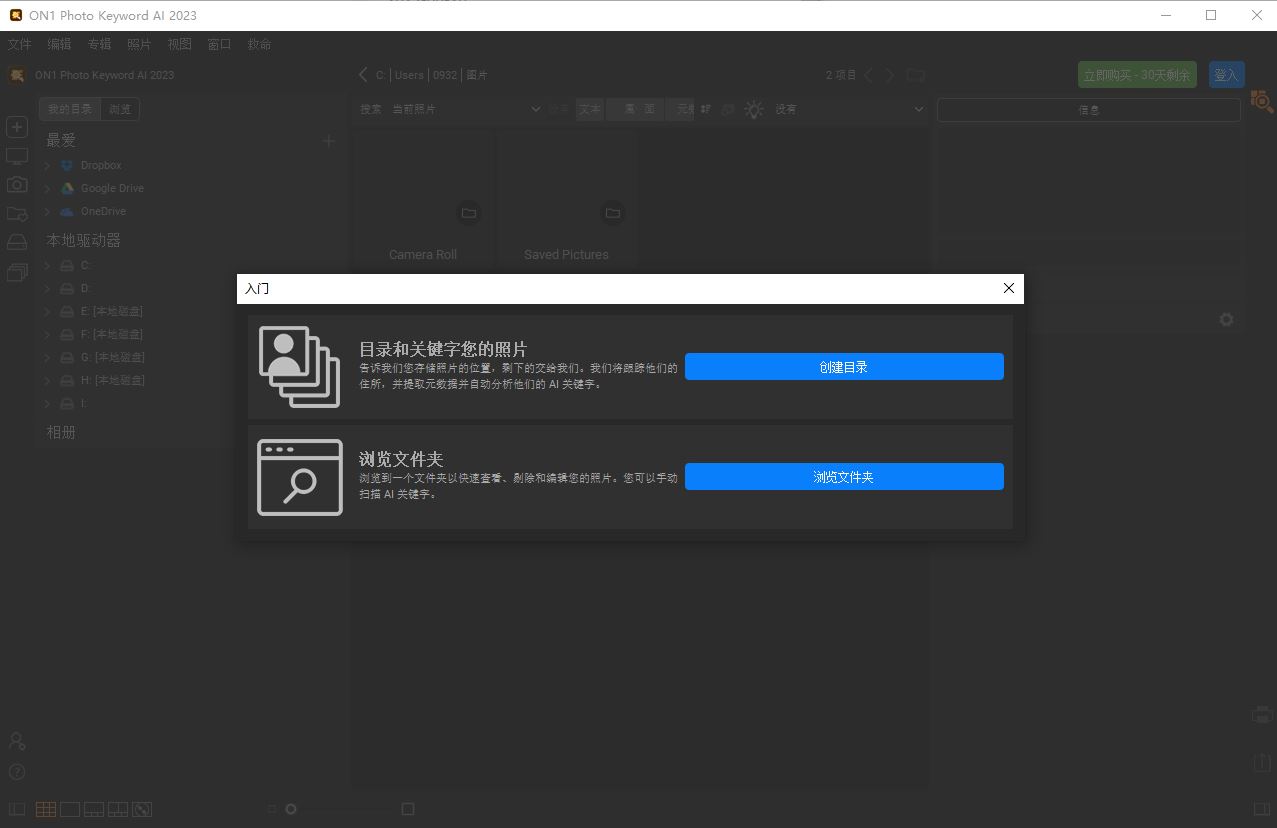The height and width of the screenshot is (828, 1277).
Task: Click the 图片 path segment
Action: (477, 75)
